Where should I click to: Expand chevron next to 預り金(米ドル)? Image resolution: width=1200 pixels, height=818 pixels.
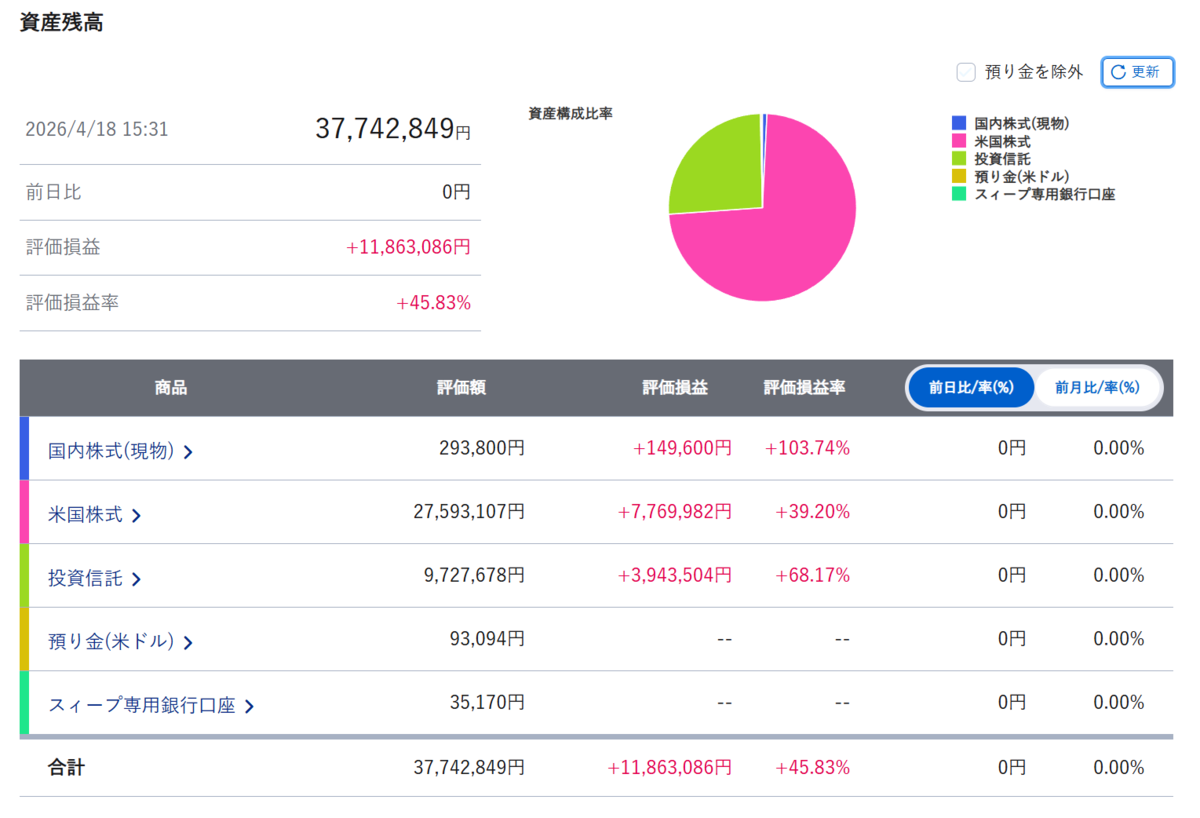pos(188,642)
